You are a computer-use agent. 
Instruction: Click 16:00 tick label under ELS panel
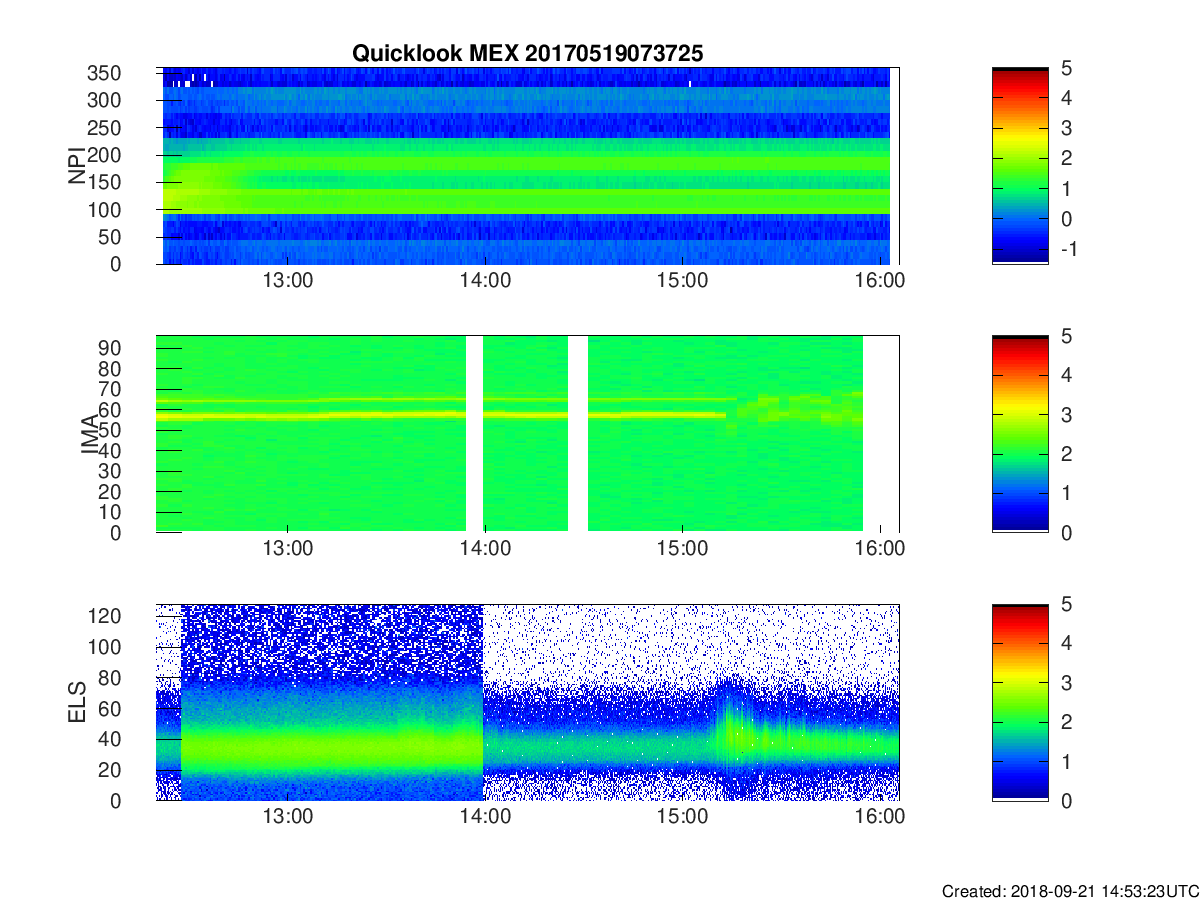coord(880,818)
